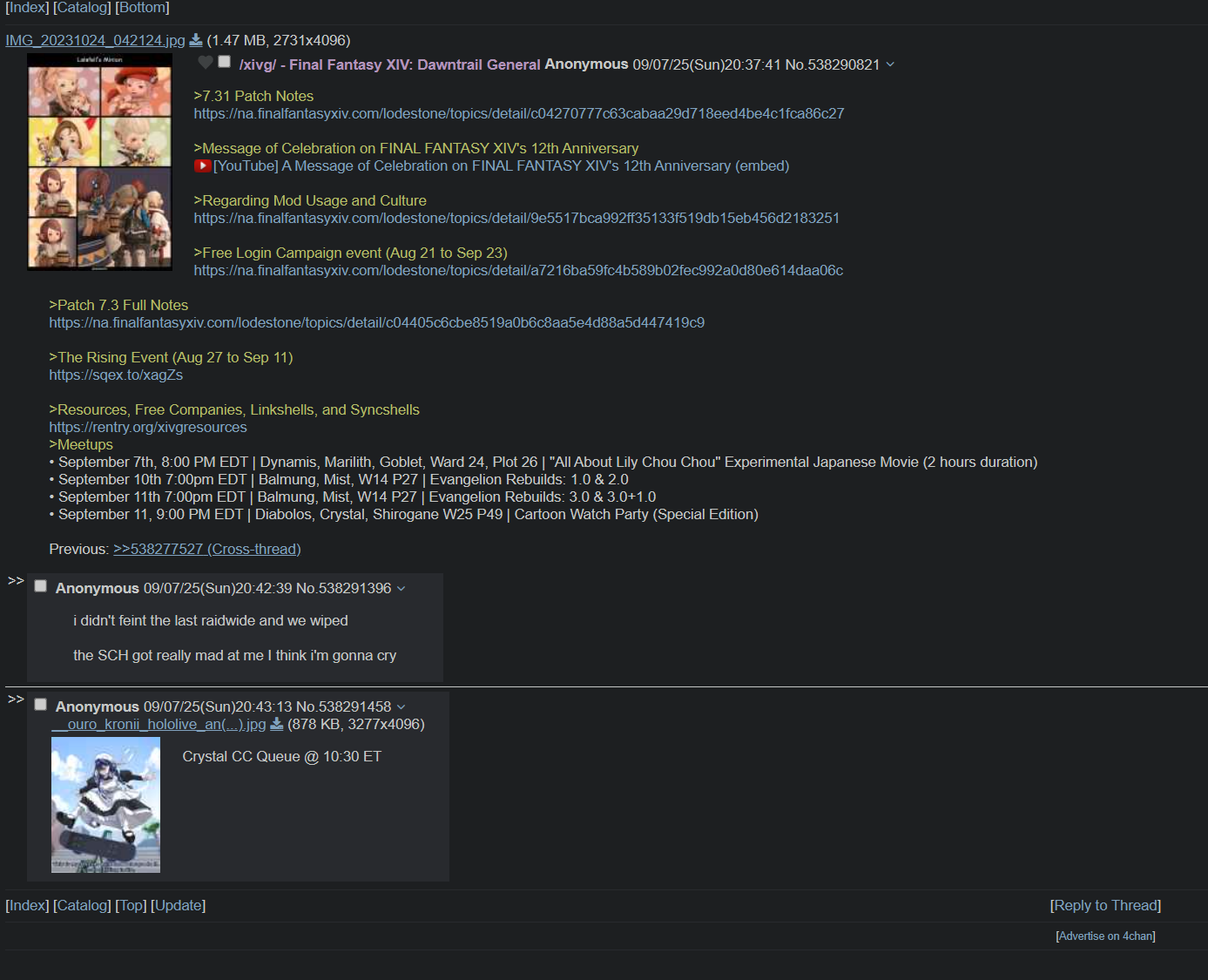This screenshot has height=980, width=1208.
Task: Open the Catalog from the top navigation
Action: click(82, 8)
